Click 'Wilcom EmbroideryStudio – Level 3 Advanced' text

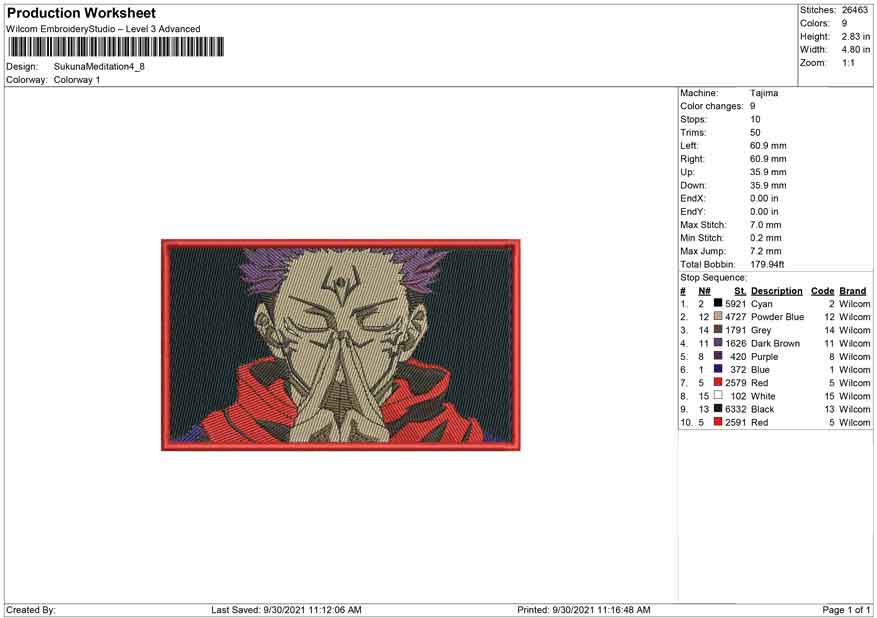103,29
